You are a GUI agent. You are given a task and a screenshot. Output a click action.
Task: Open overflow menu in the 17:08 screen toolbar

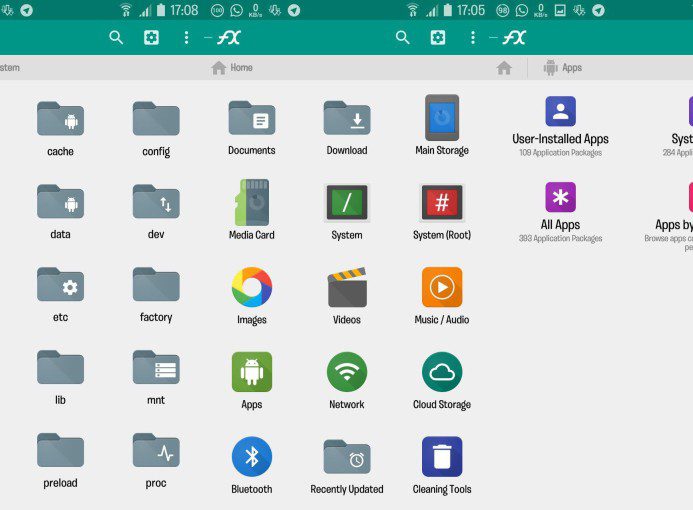coord(186,38)
